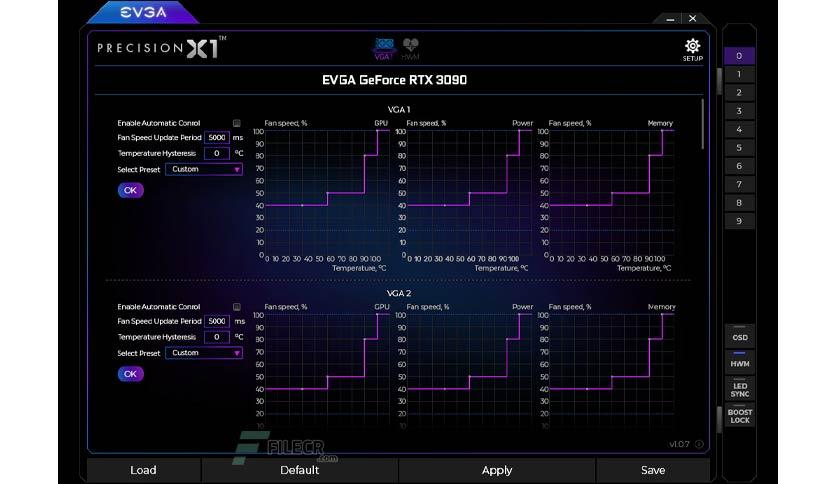Open LED SYNC from the sidebar
836x484 pixels.
739,389
